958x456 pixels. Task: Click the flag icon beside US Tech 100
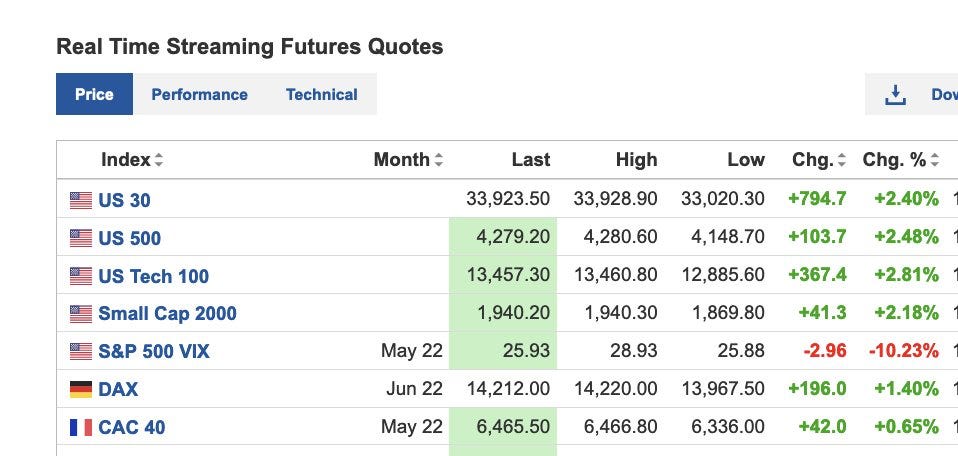pos(81,276)
